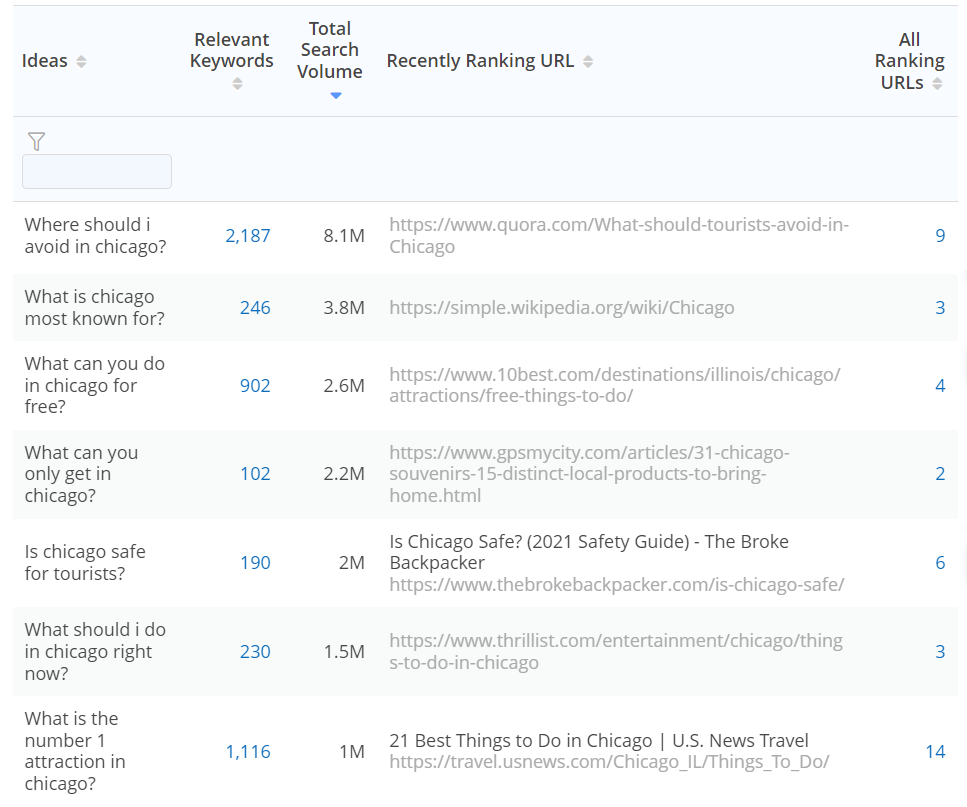Click the 1,116 relevant keywords count

coord(248,752)
